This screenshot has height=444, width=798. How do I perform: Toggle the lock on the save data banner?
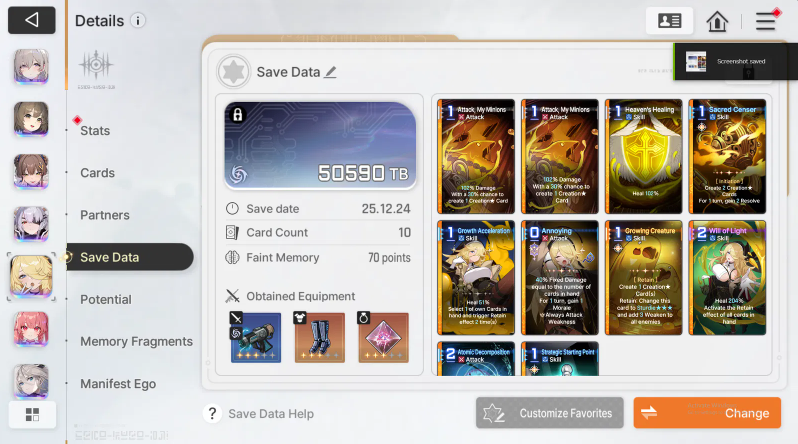coord(238,115)
